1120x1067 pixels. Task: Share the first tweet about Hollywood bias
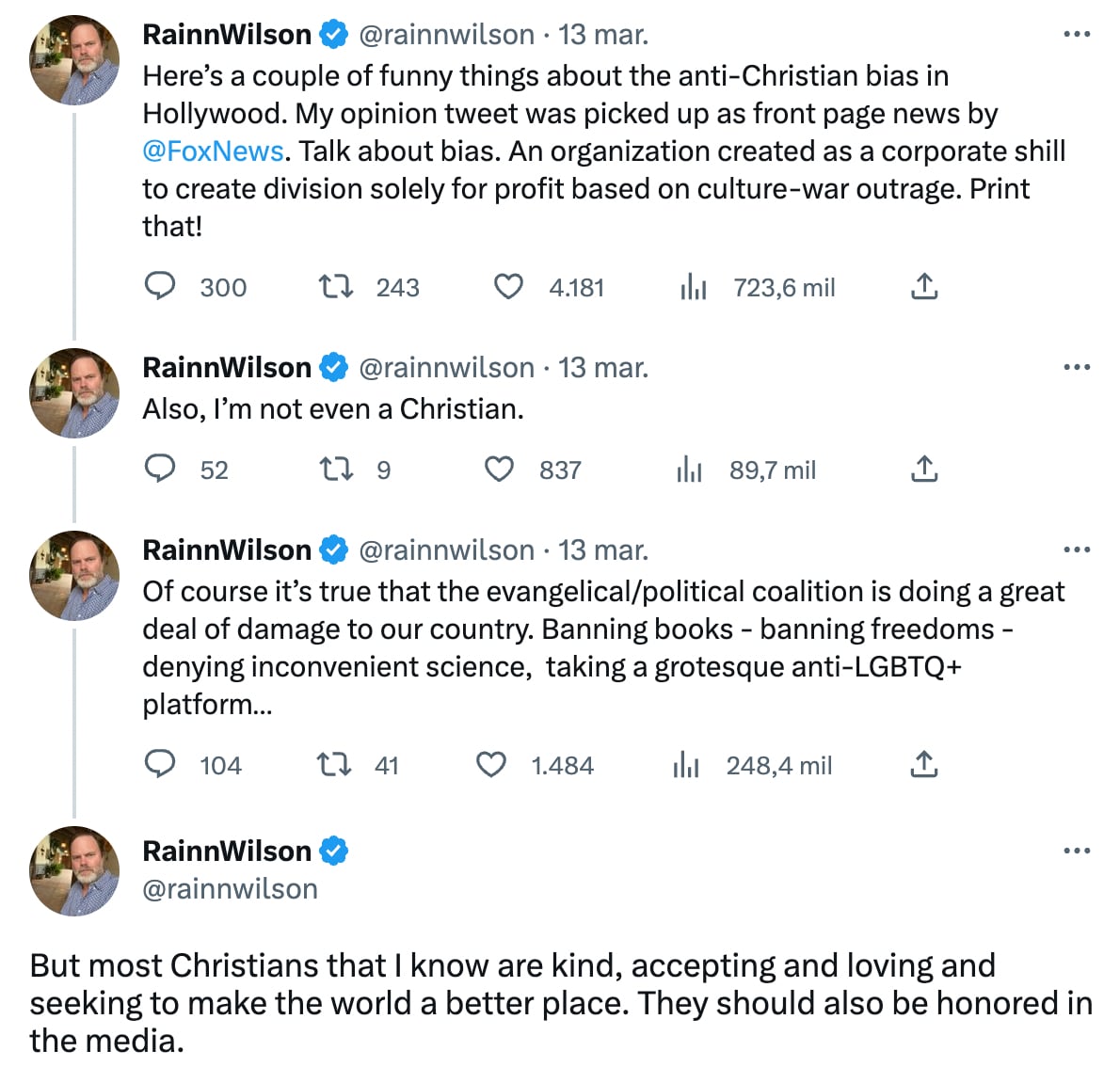point(924,286)
